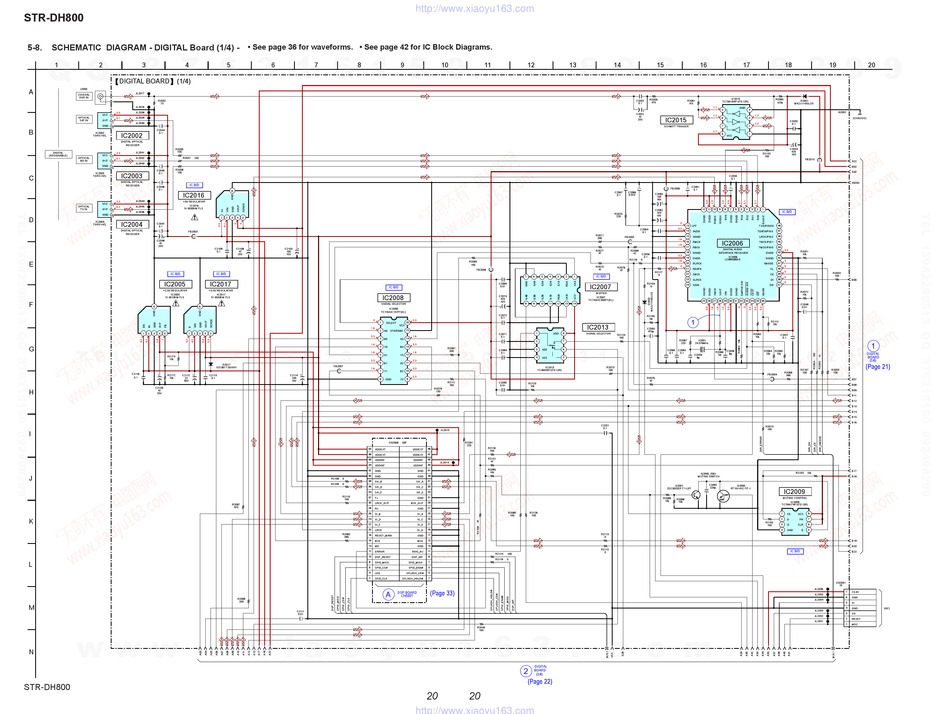Click the IC2016 label
950x714 pixels.
pyautogui.click(x=194, y=195)
